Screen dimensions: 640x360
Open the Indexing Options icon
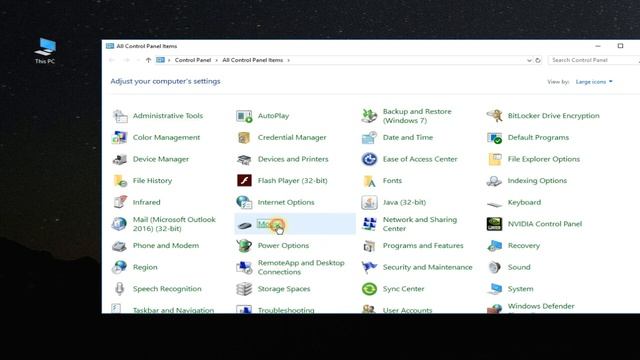point(494,181)
